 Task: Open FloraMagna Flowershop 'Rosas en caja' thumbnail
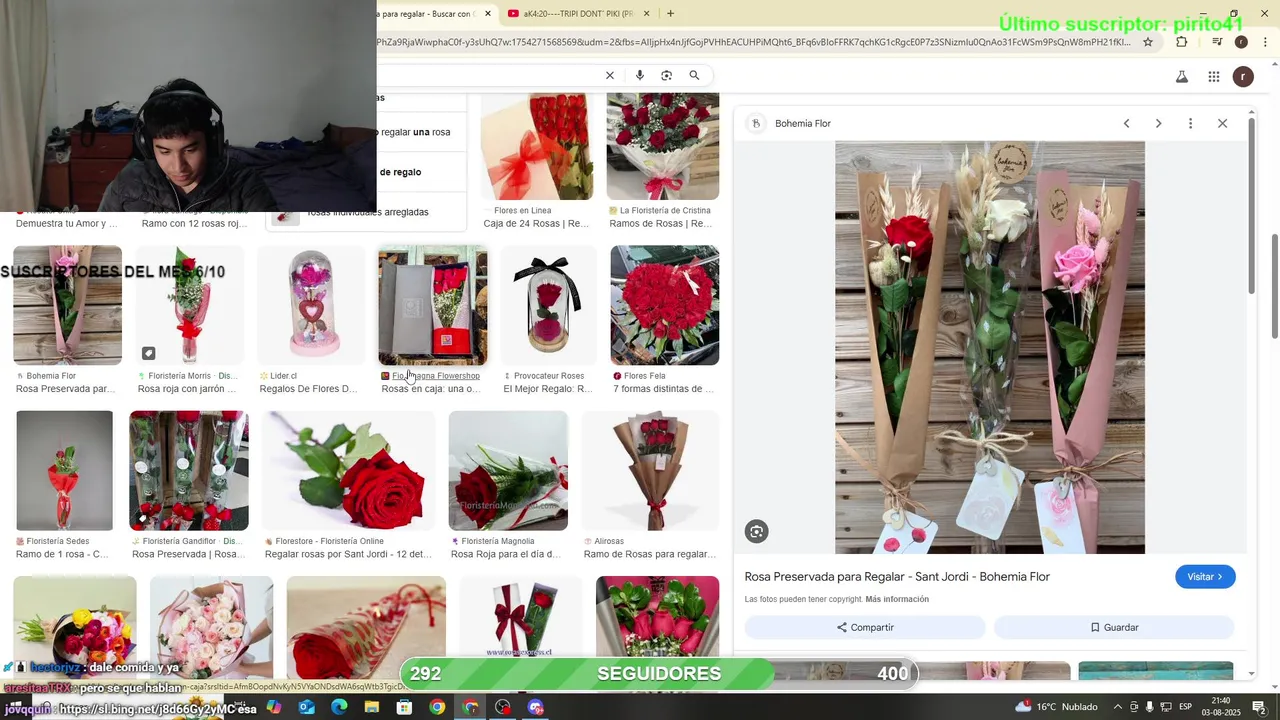pyautogui.click(x=433, y=305)
